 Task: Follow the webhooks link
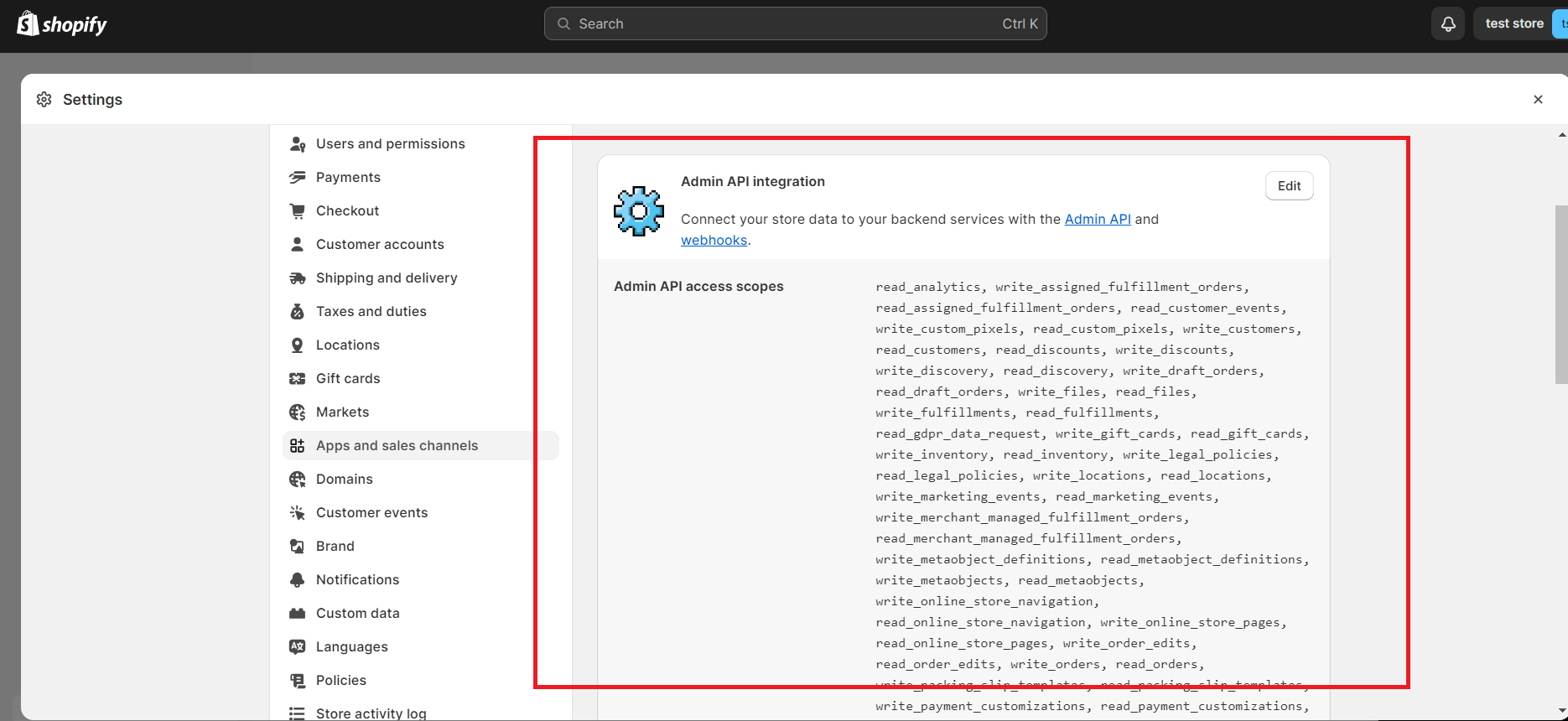pyautogui.click(x=714, y=241)
